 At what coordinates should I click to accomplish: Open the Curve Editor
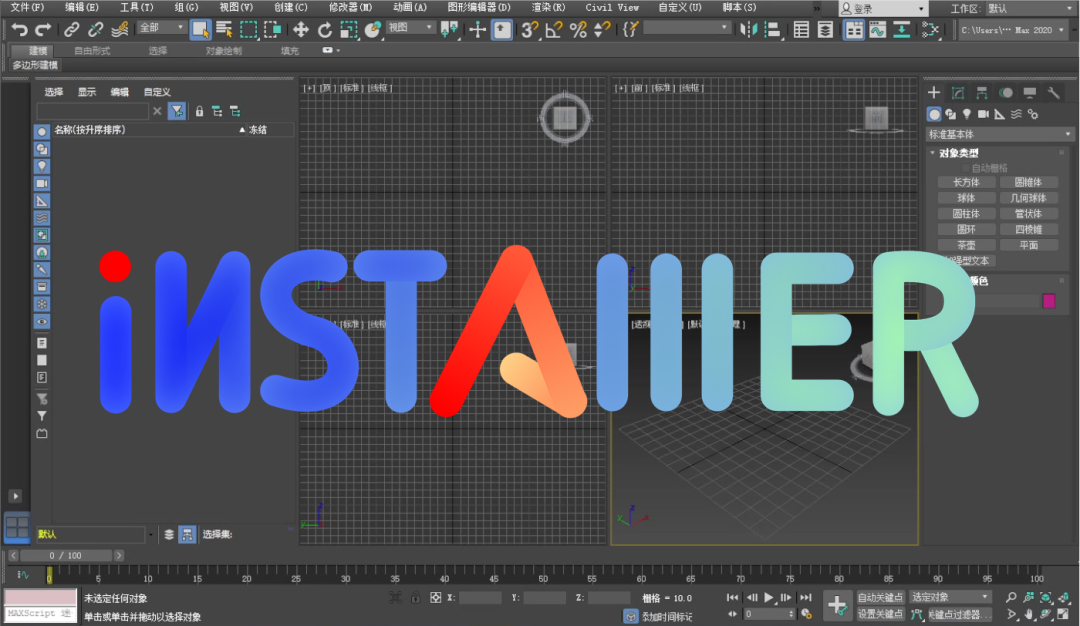(878, 30)
